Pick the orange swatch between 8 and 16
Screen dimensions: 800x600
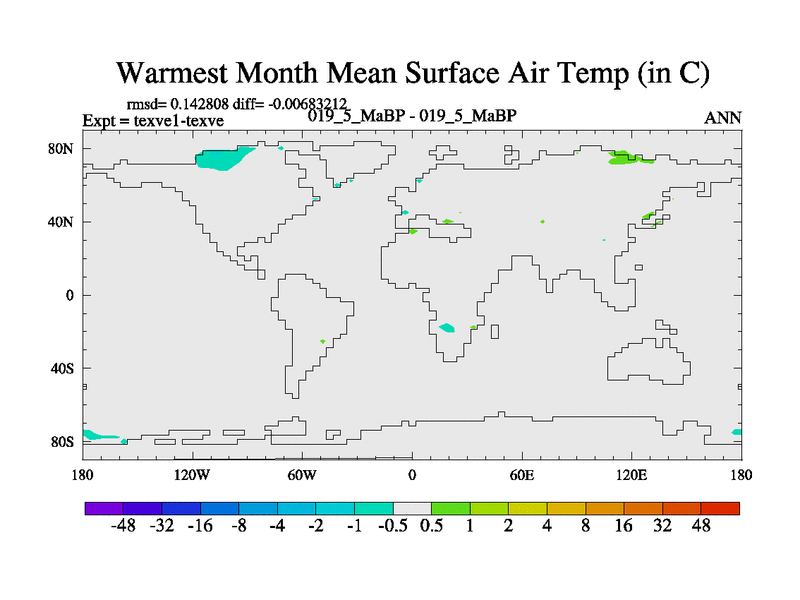[x=605, y=508]
